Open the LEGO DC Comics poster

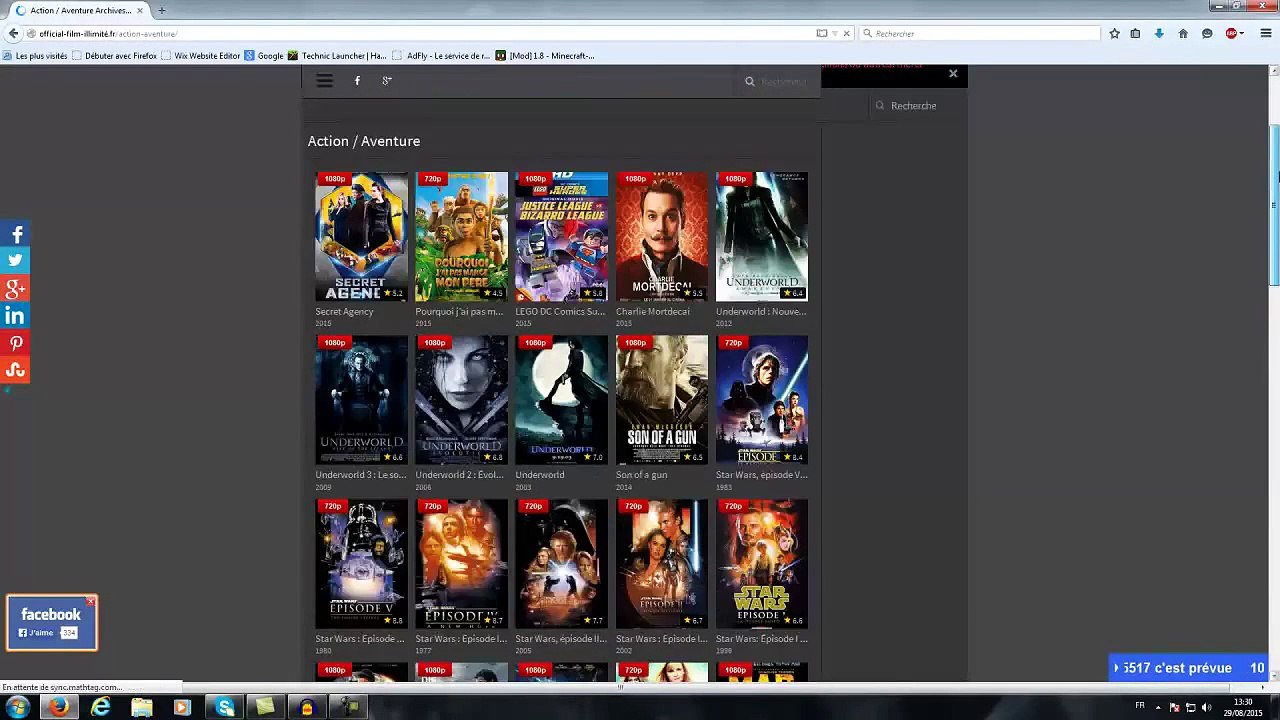click(561, 237)
